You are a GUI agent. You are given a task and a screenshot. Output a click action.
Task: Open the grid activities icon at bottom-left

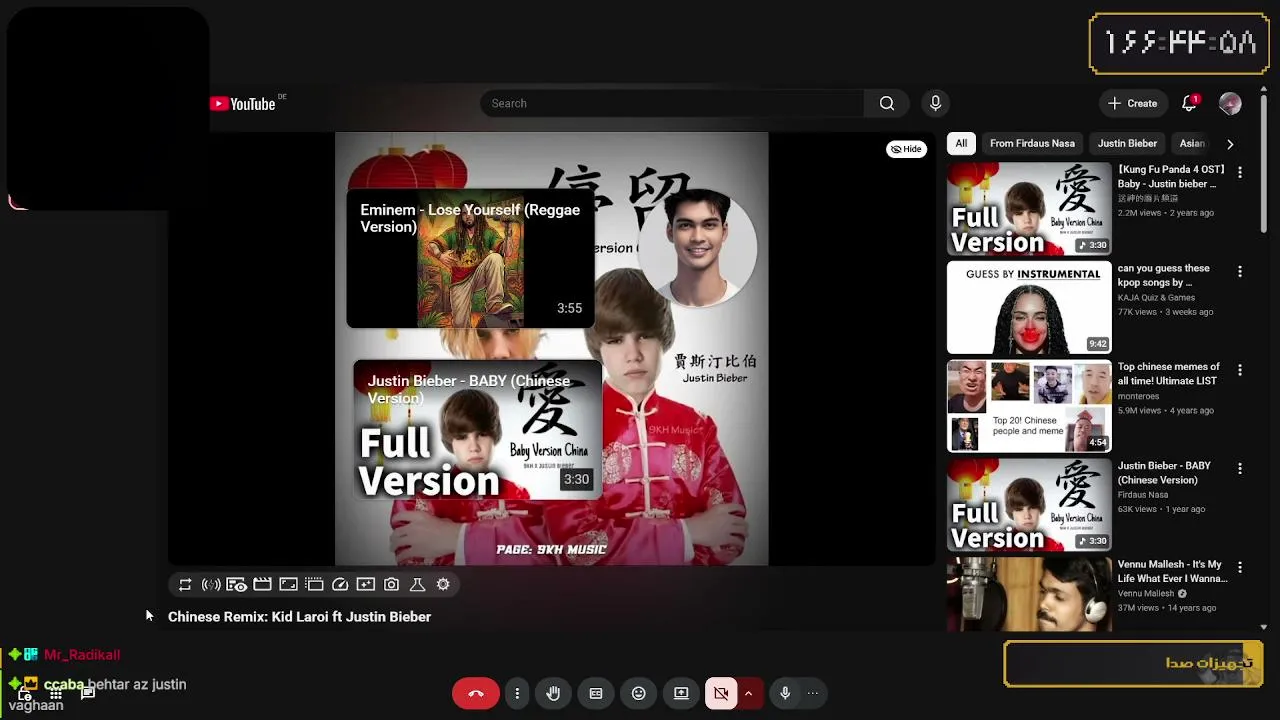tap(56, 693)
